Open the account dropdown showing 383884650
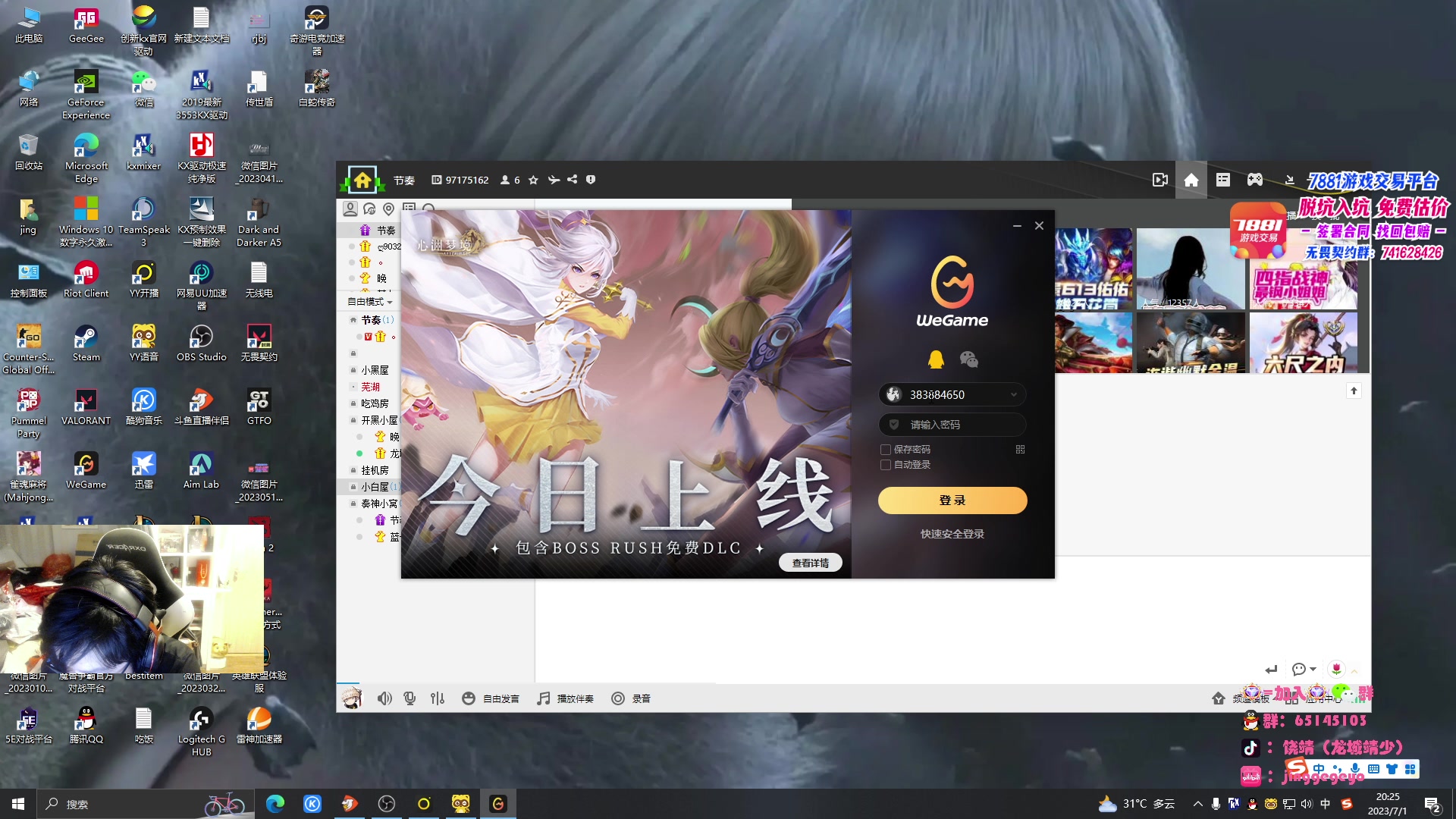Image resolution: width=1456 pixels, height=819 pixels. pyautogui.click(x=1013, y=394)
